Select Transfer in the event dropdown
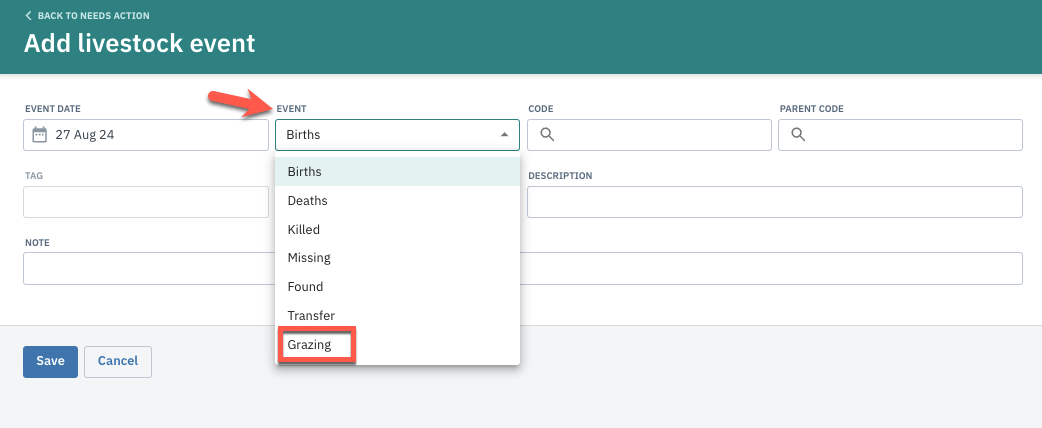Image resolution: width=1042 pixels, height=428 pixels. tap(397, 315)
